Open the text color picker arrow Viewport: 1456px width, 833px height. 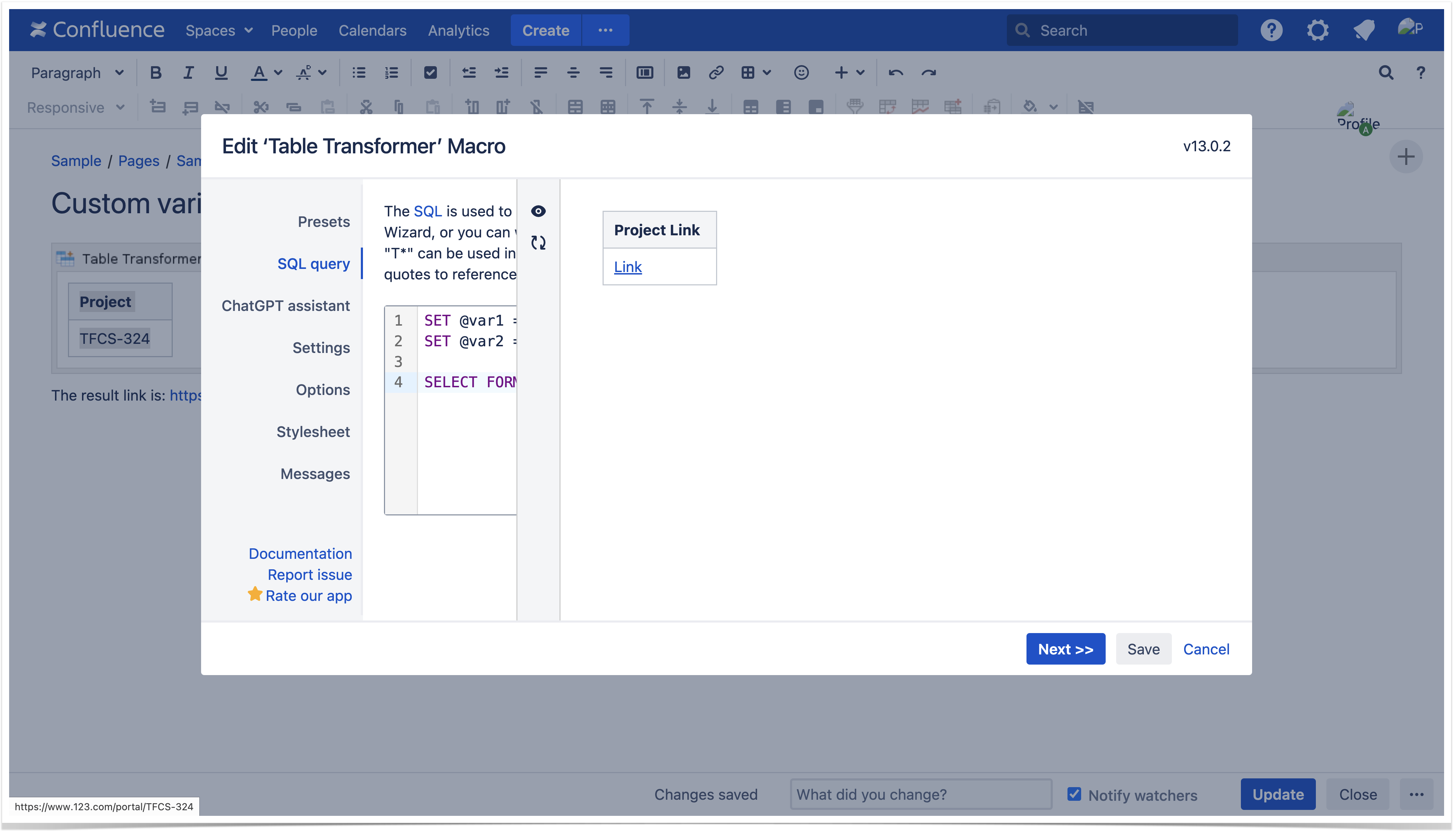278,73
